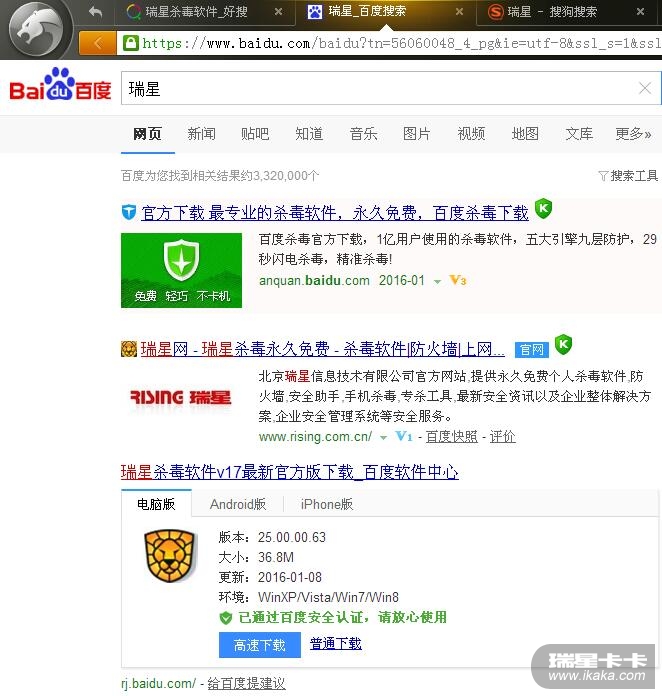
Task: Close the 瑞星 - 搜狗搜索 tab
Action: 640,12
